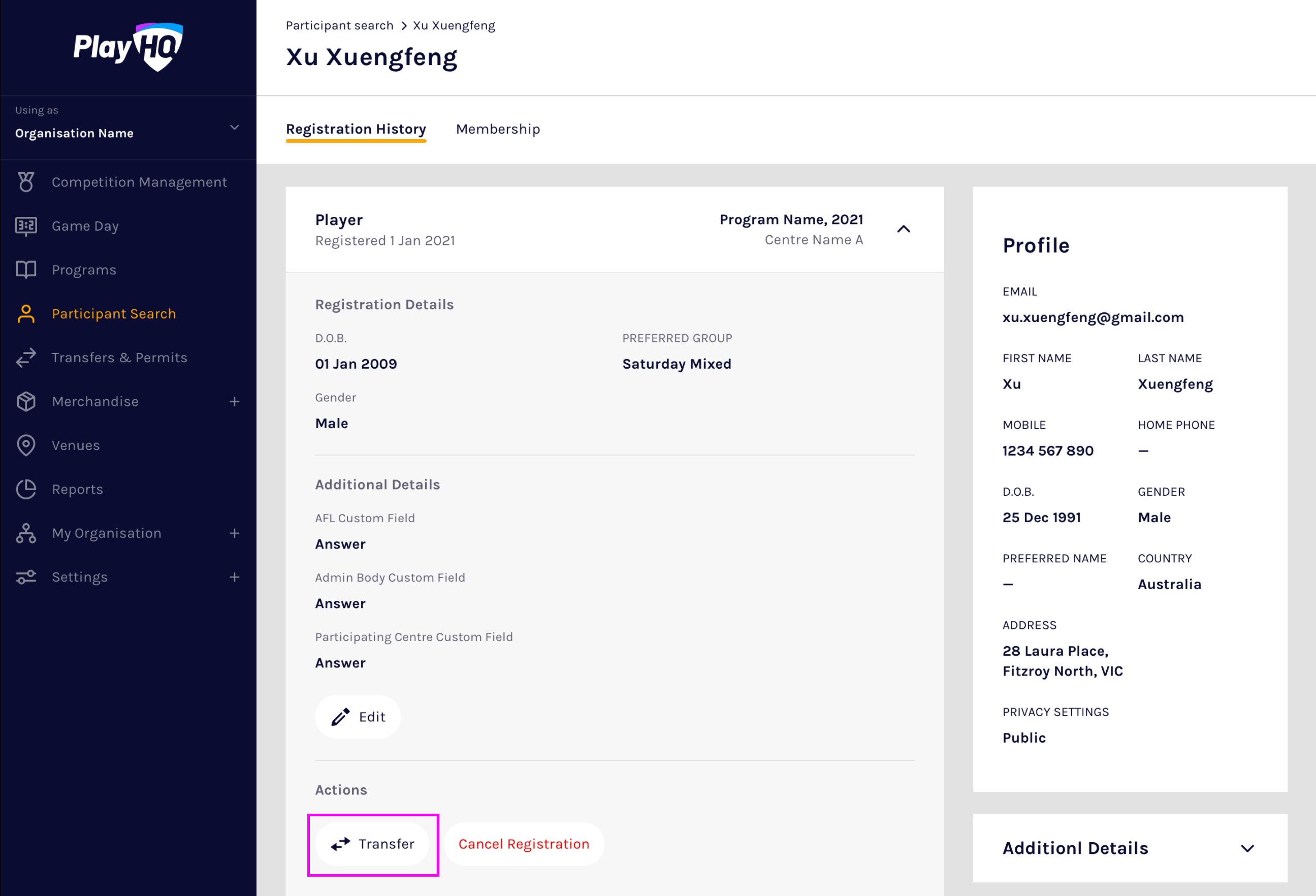Click the Transfer button
Viewport: 1316px width, 896px height.
click(x=373, y=844)
